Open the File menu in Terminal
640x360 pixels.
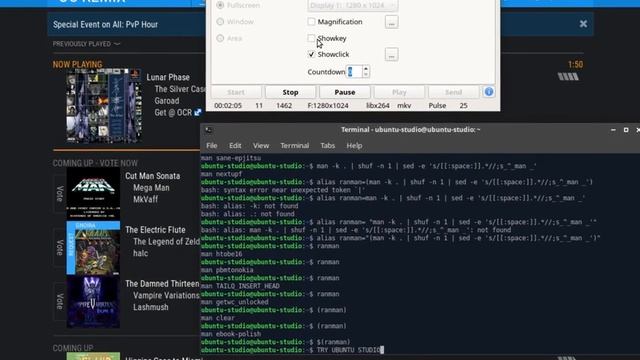(211, 146)
